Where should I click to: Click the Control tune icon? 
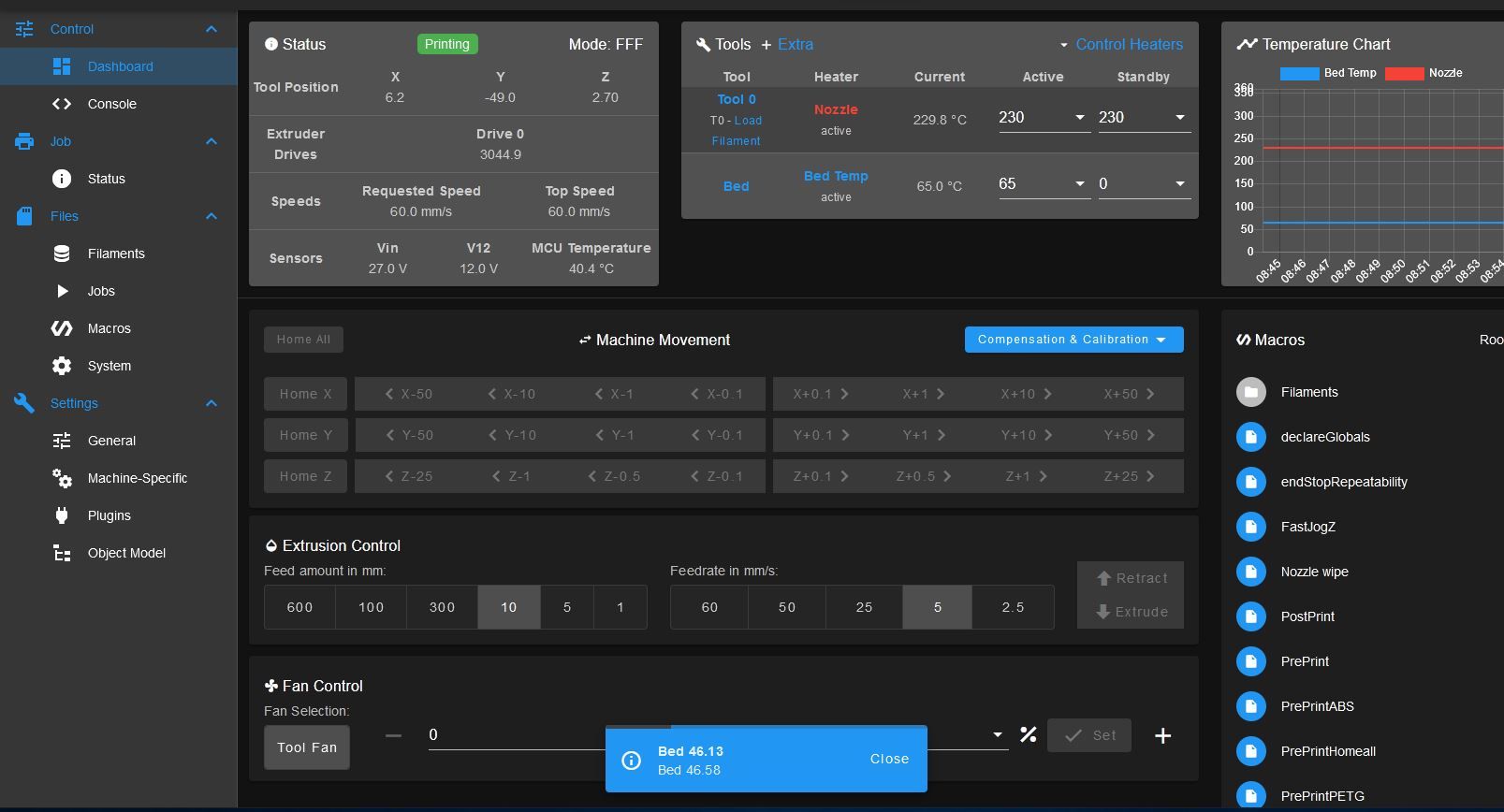tap(24, 29)
